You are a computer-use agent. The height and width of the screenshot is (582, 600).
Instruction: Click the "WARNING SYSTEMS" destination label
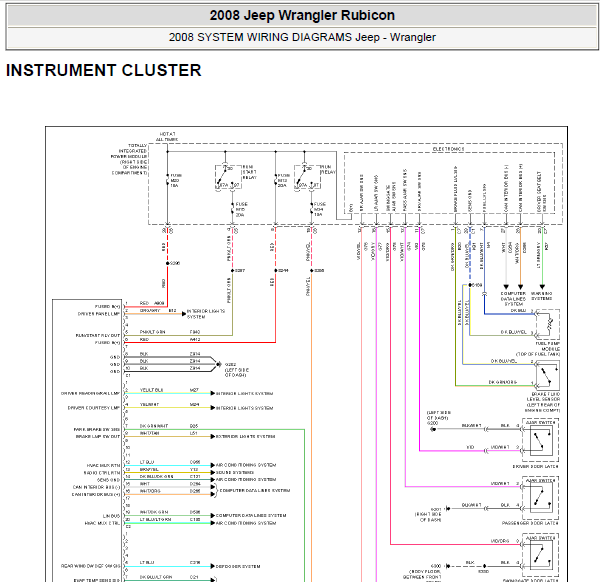point(541,296)
